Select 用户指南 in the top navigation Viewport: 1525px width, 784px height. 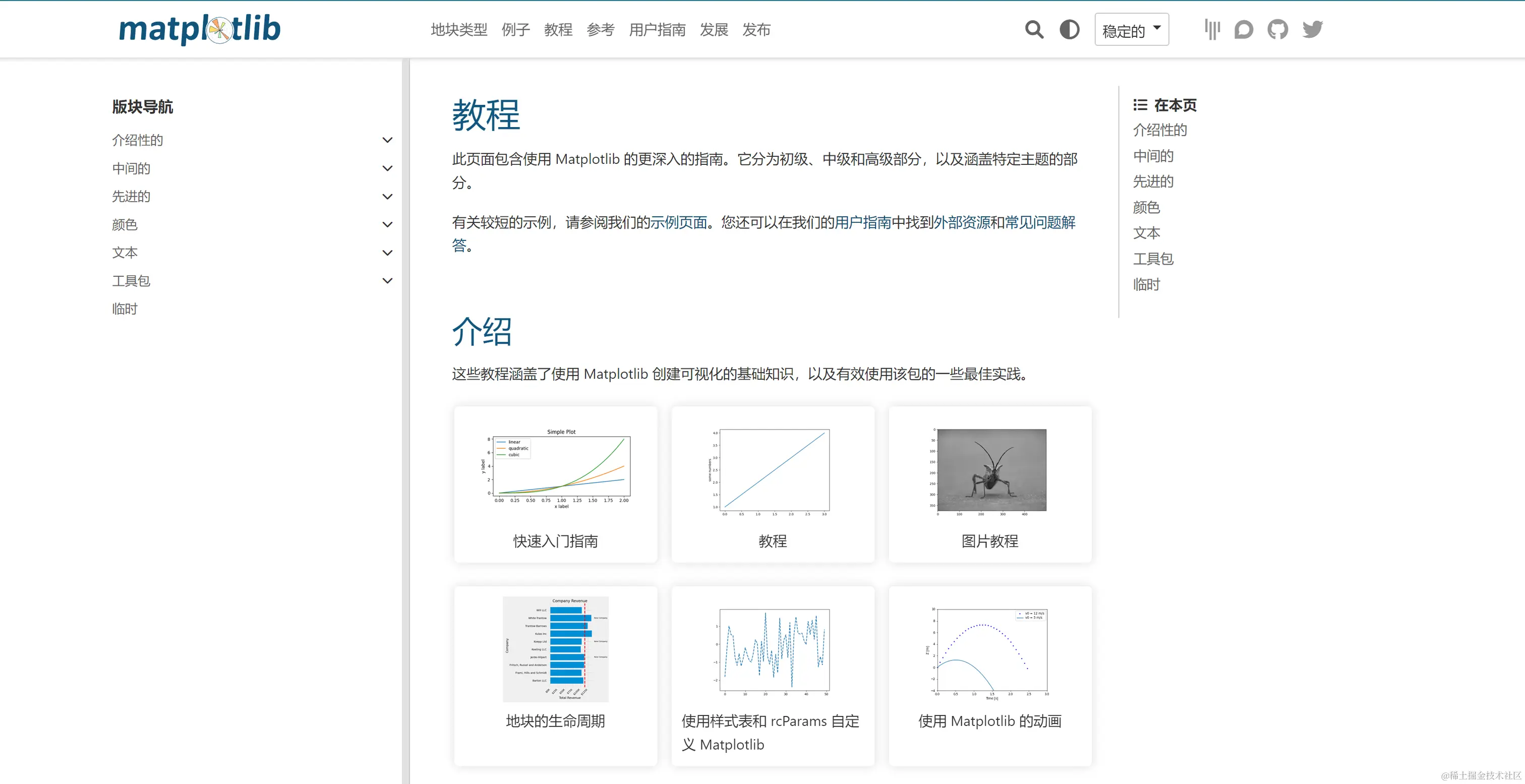click(x=657, y=30)
